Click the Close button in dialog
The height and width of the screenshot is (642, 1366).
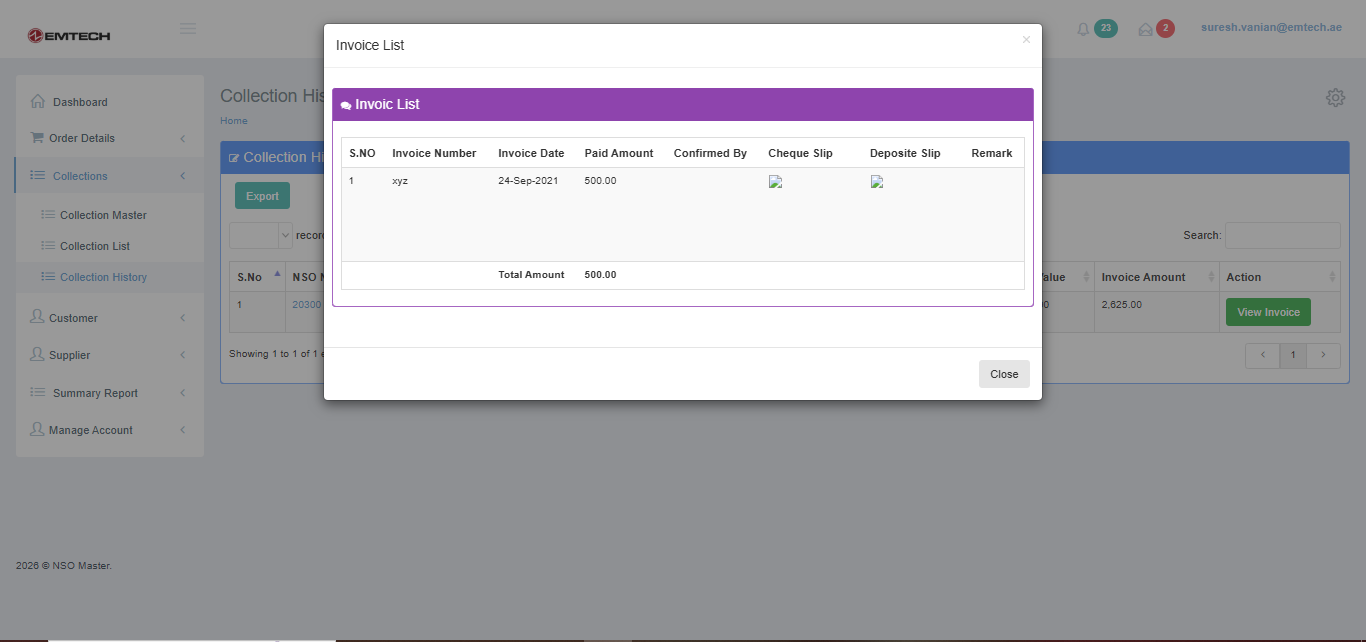pos(1003,374)
